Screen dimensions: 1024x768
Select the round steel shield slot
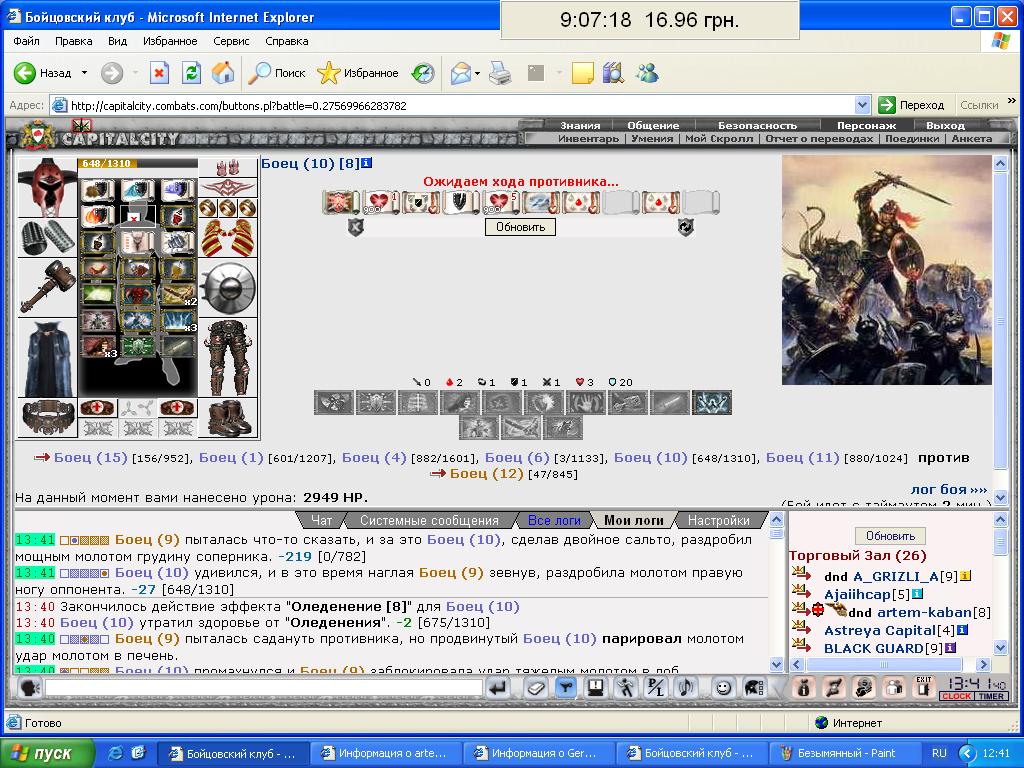[x=228, y=288]
